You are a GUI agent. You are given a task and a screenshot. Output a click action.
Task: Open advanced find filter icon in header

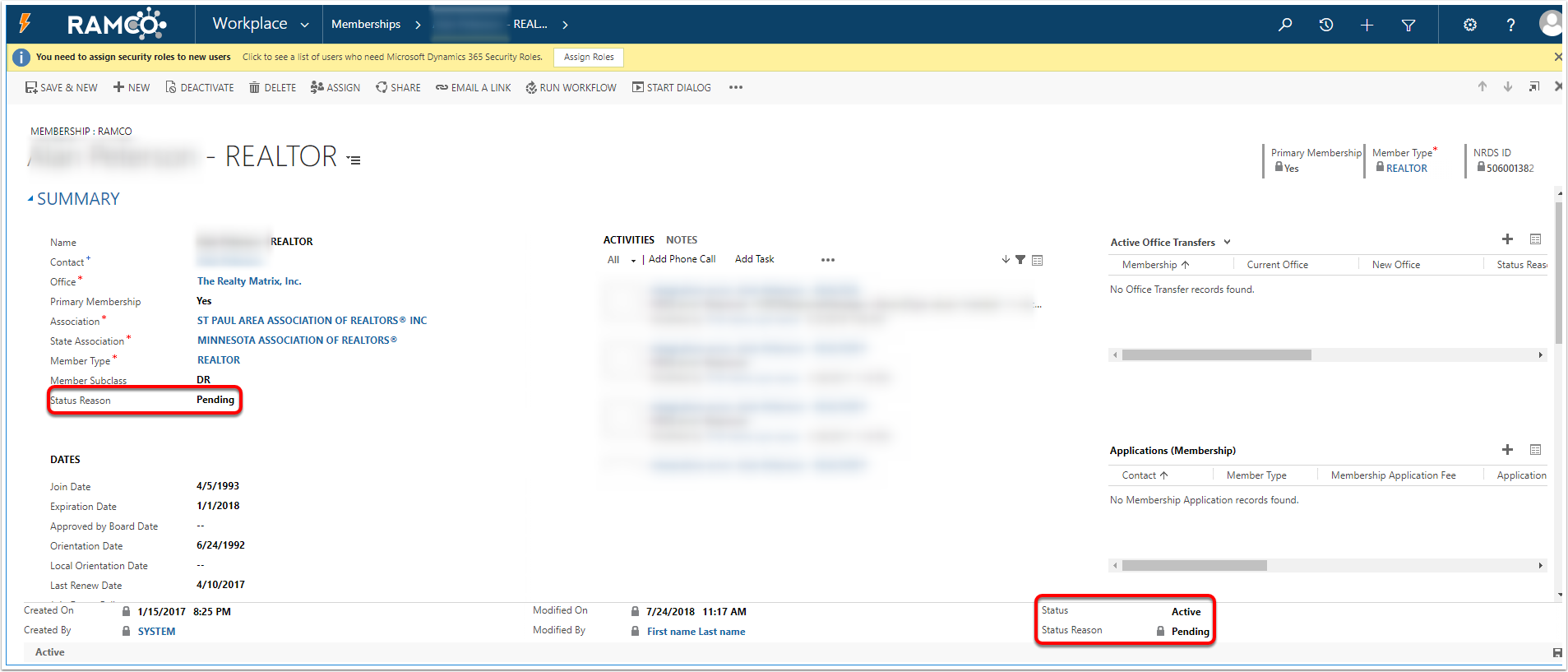[1408, 25]
